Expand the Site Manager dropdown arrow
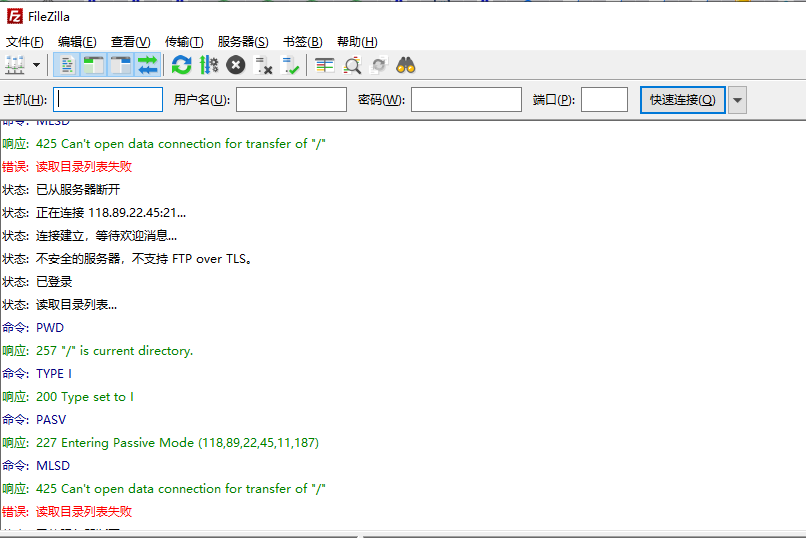806x538 pixels. (x=36, y=65)
